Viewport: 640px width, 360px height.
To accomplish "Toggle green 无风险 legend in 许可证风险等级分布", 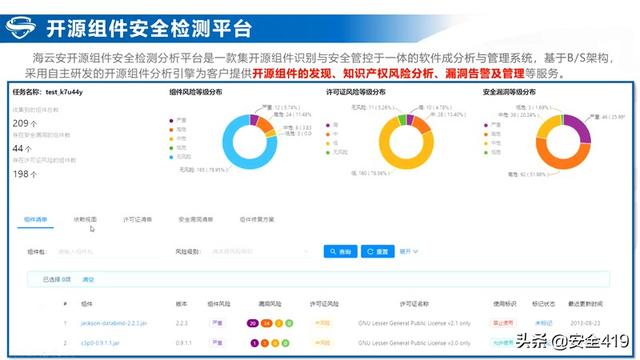I will (x=337, y=152).
